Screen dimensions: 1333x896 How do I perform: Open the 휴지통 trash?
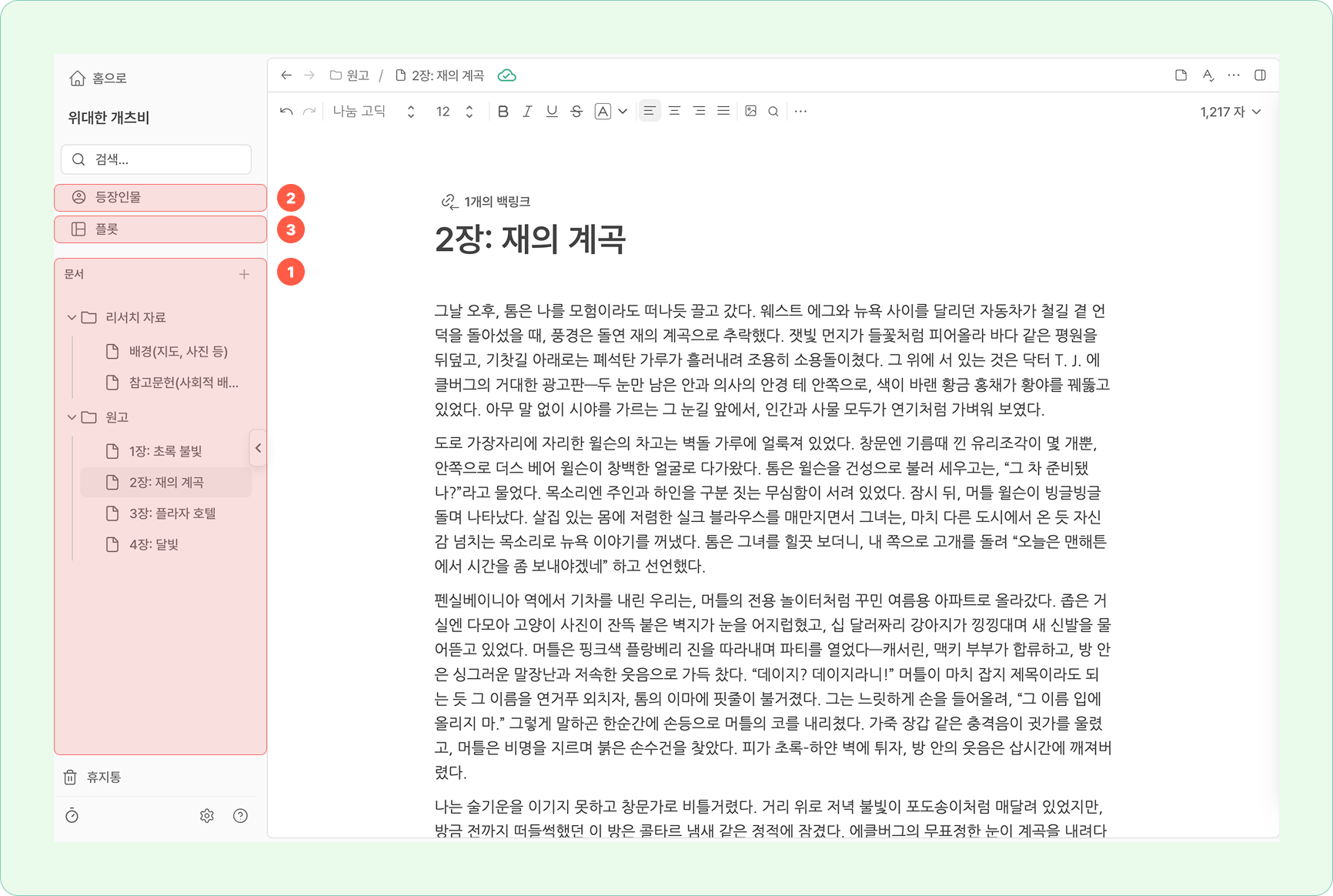point(92,777)
